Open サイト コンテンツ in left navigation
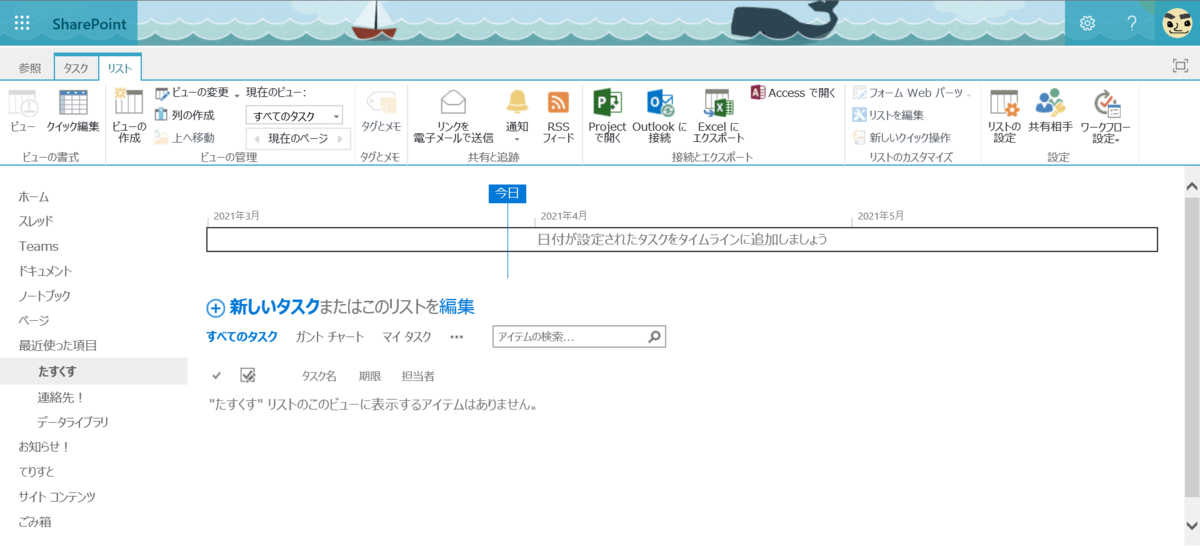The width and height of the screenshot is (1200, 546). [56, 497]
